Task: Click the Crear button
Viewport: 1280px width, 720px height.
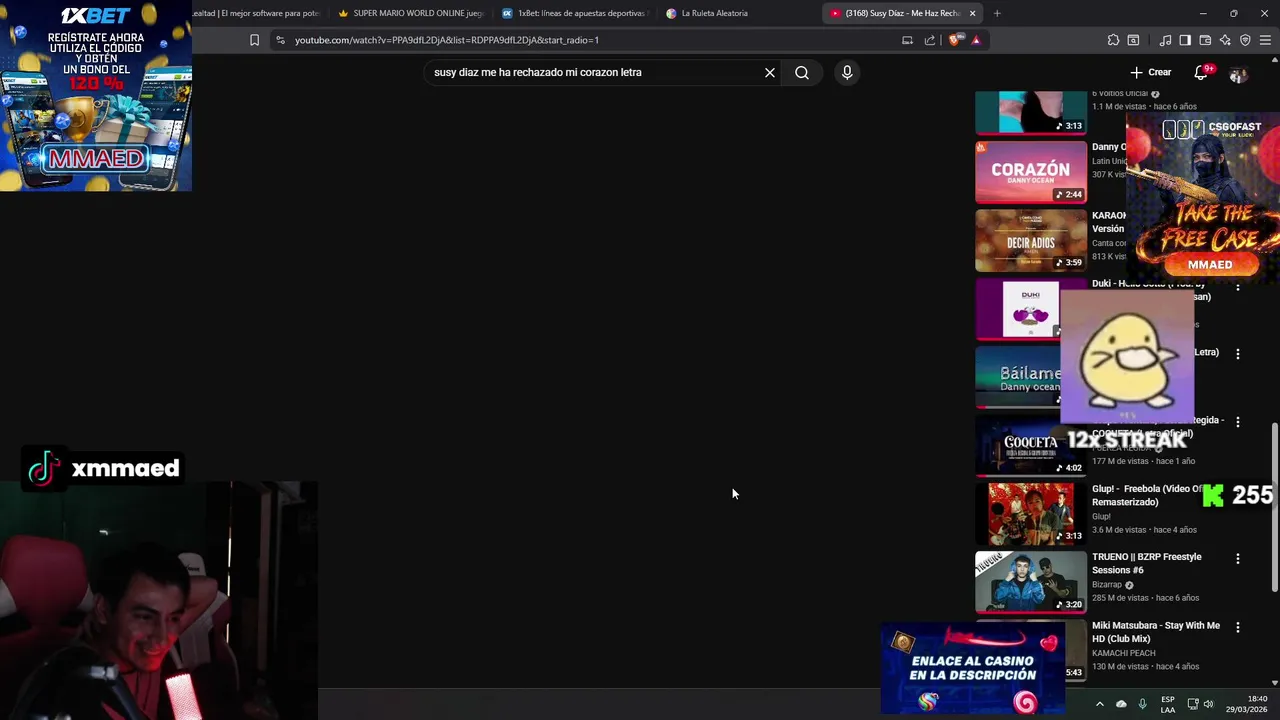Action: coord(1150,72)
